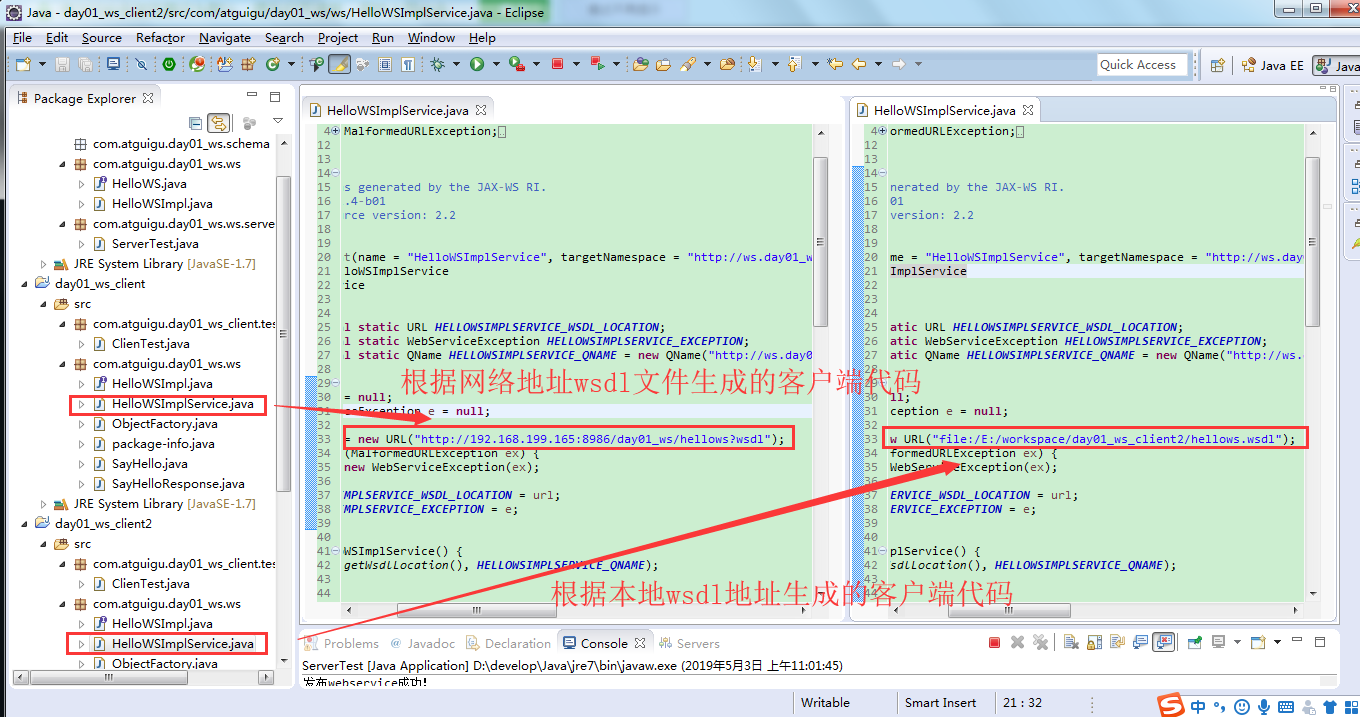The width and height of the screenshot is (1360, 717).
Task: Open Back history dropdown arrow
Action: (x=878, y=64)
